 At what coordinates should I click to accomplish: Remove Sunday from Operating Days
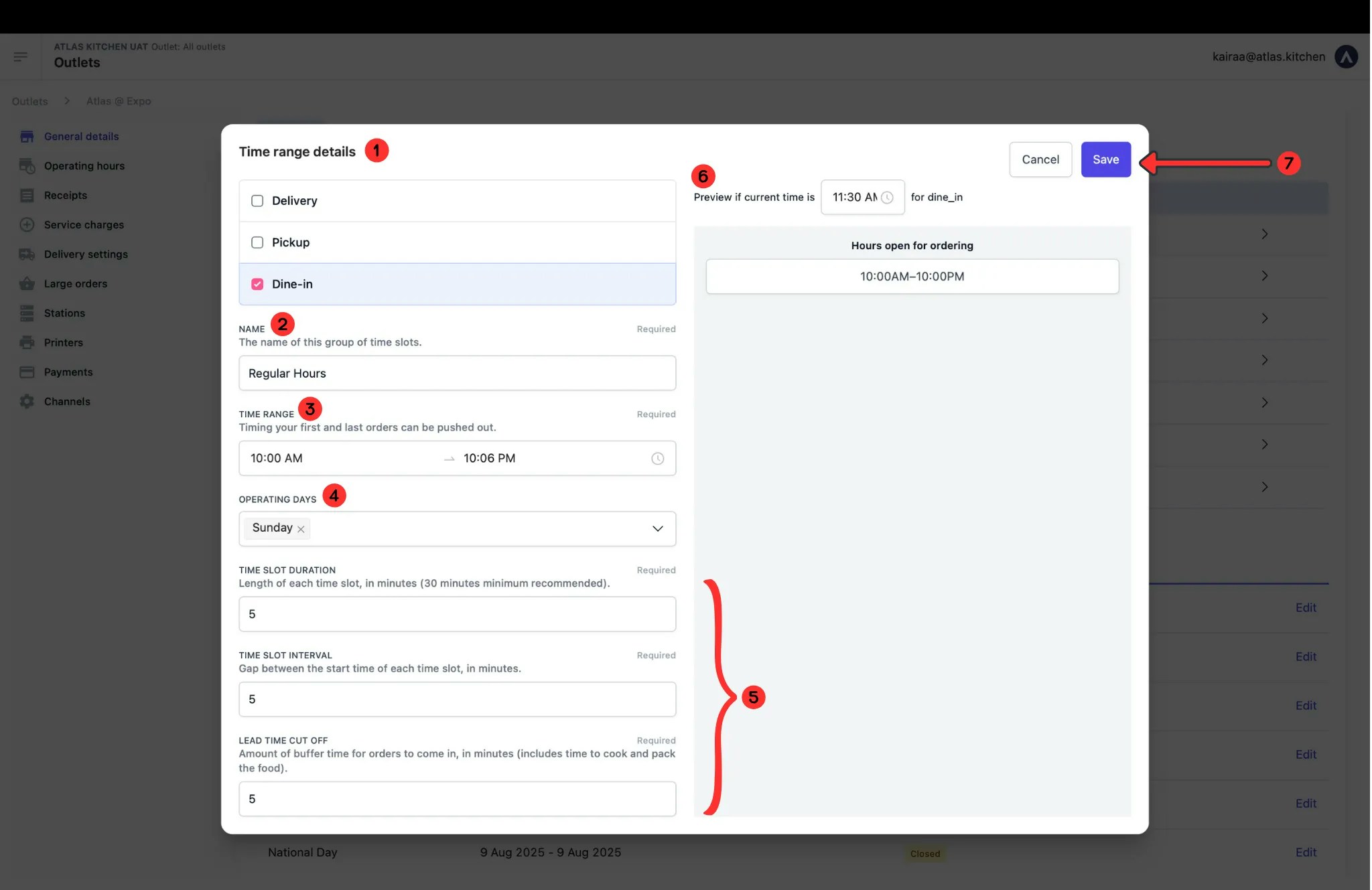pos(301,528)
